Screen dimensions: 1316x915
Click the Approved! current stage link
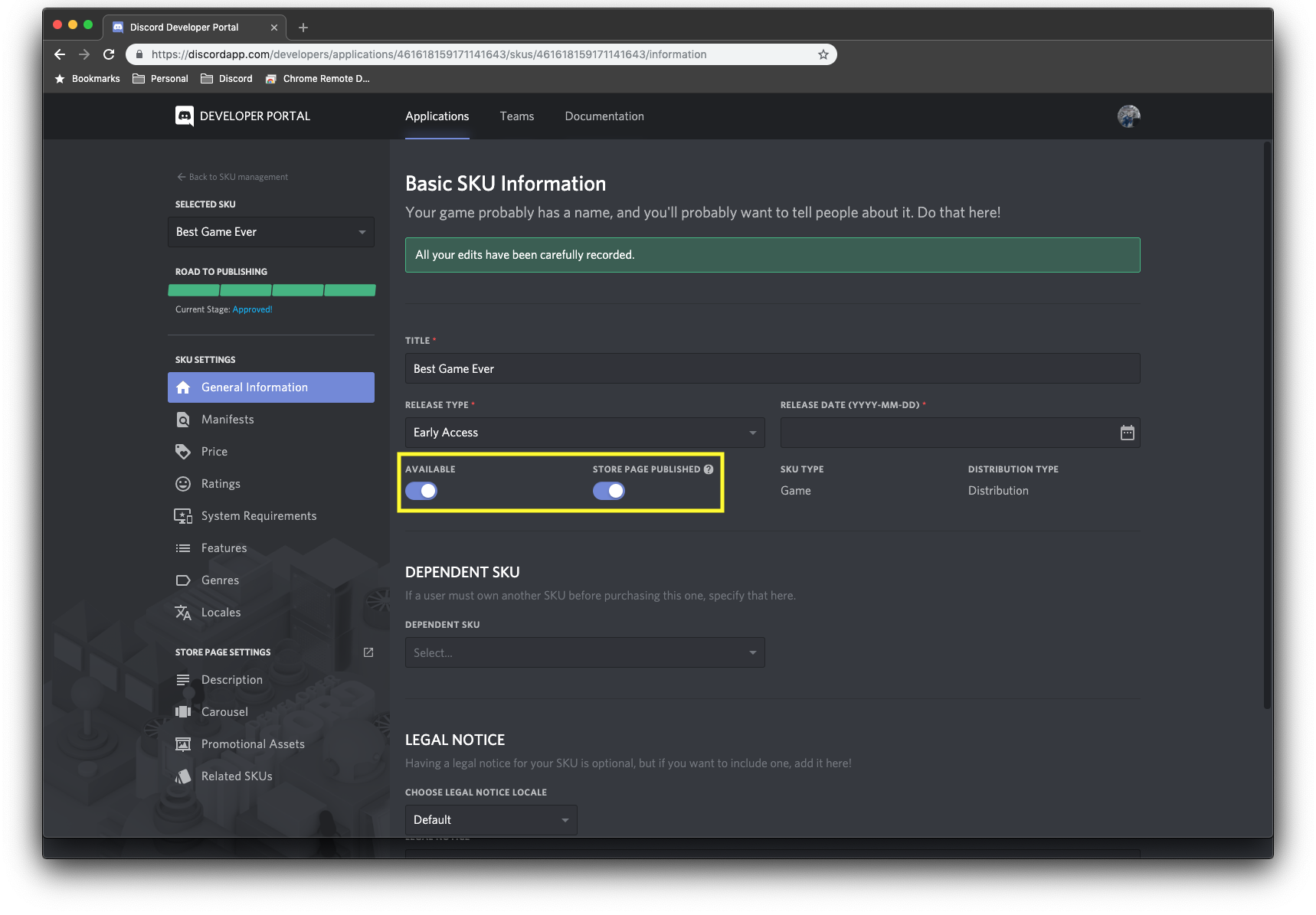[x=253, y=309]
